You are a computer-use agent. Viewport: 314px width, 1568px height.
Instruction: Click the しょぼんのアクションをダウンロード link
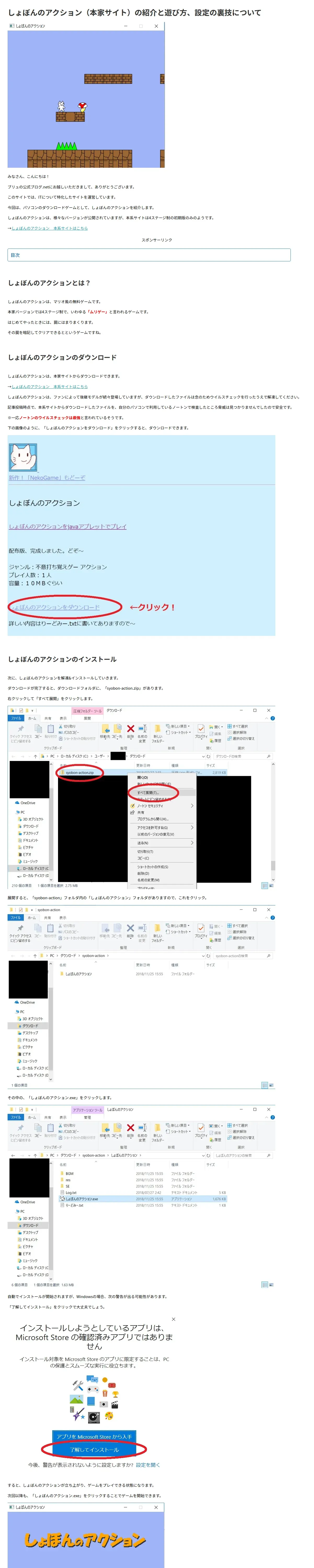point(54,608)
